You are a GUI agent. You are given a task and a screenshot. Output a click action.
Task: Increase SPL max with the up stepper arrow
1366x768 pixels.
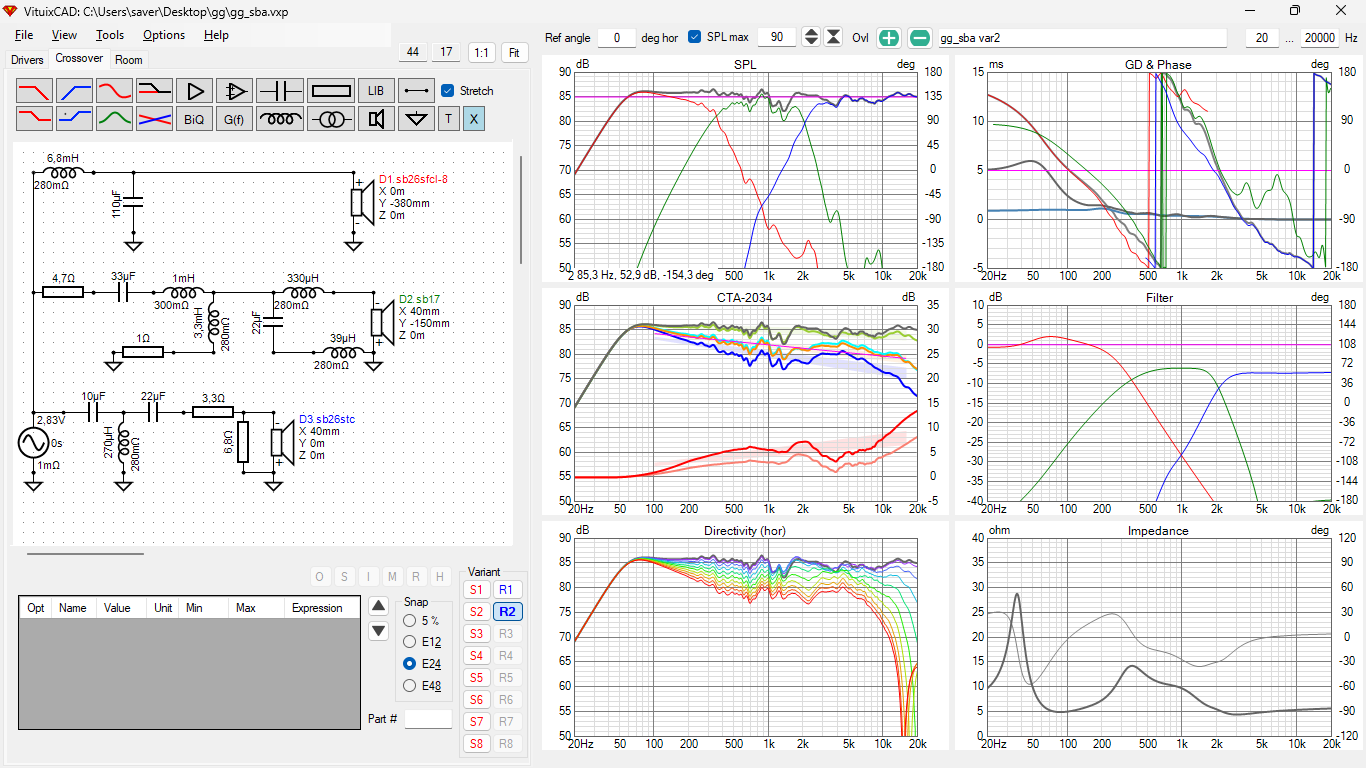click(x=811, y=32)
